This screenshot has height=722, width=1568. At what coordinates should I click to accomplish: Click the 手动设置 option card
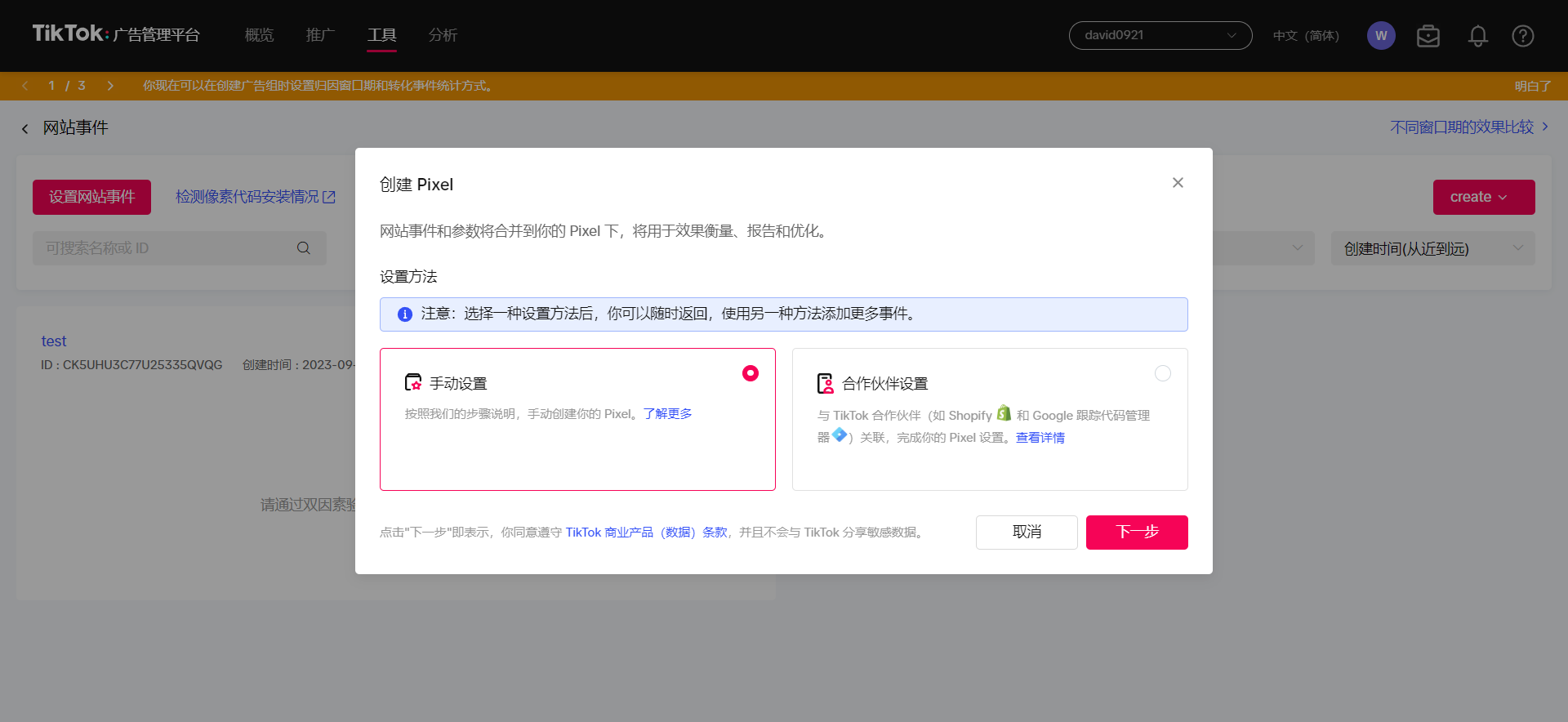pos(577,419)
